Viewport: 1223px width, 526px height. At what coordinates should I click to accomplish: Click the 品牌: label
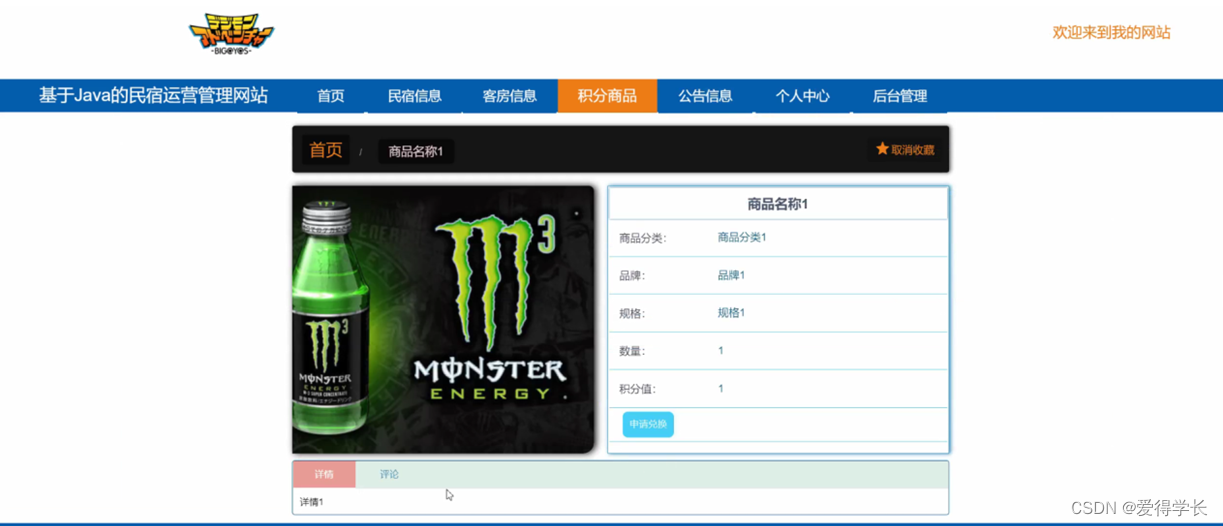pos(632,276)
